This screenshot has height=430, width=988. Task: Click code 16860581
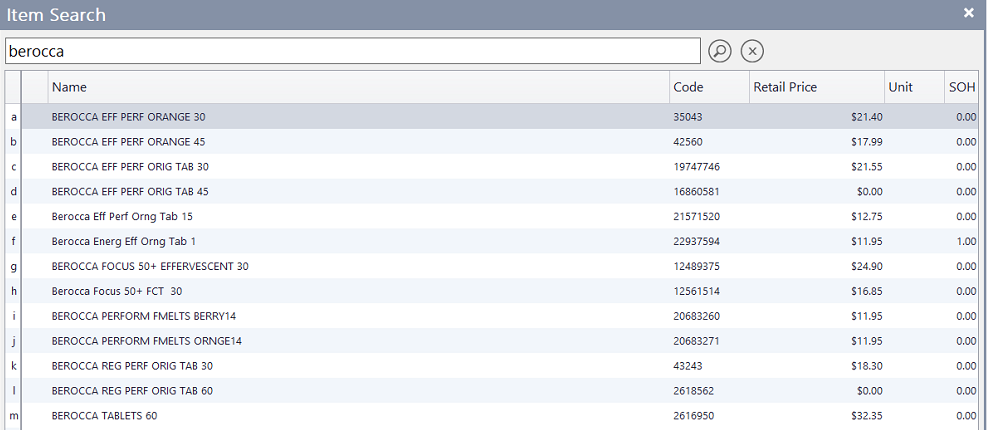(696, 192)
